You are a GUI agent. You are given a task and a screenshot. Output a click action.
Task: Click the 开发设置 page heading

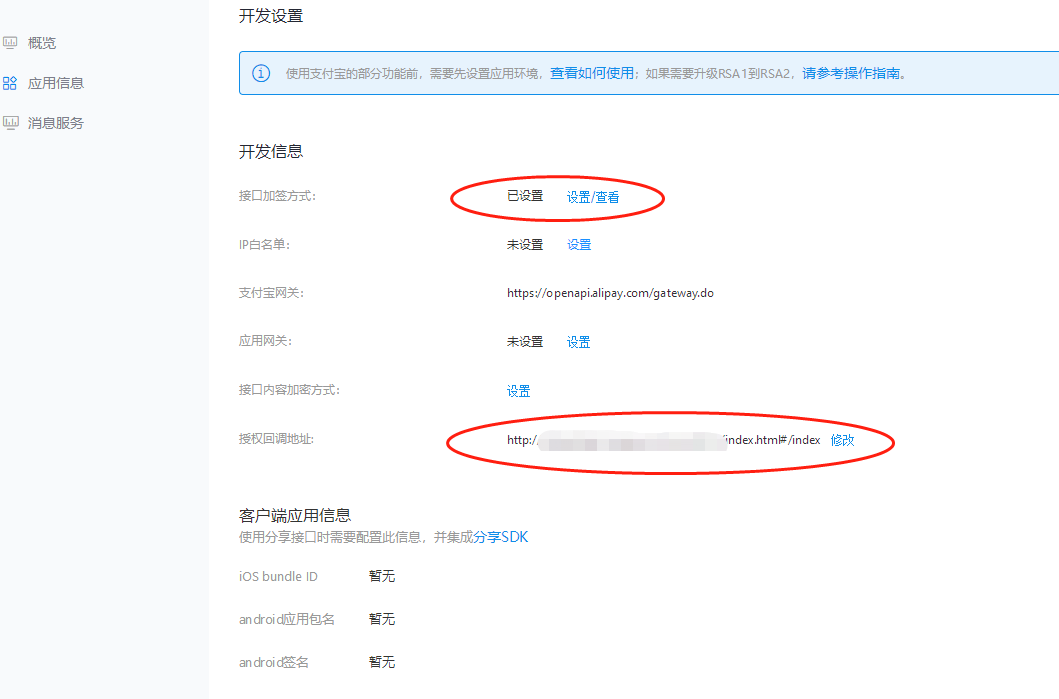[x=271, y=16]
